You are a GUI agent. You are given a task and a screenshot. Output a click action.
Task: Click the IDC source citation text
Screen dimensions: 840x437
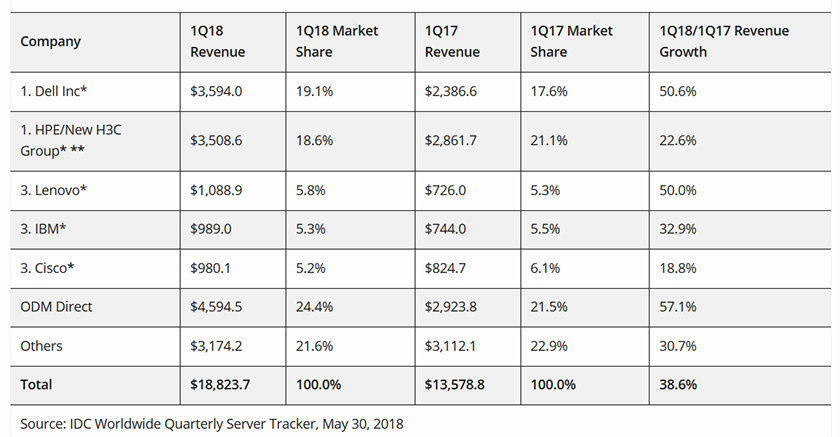(211, 423)
